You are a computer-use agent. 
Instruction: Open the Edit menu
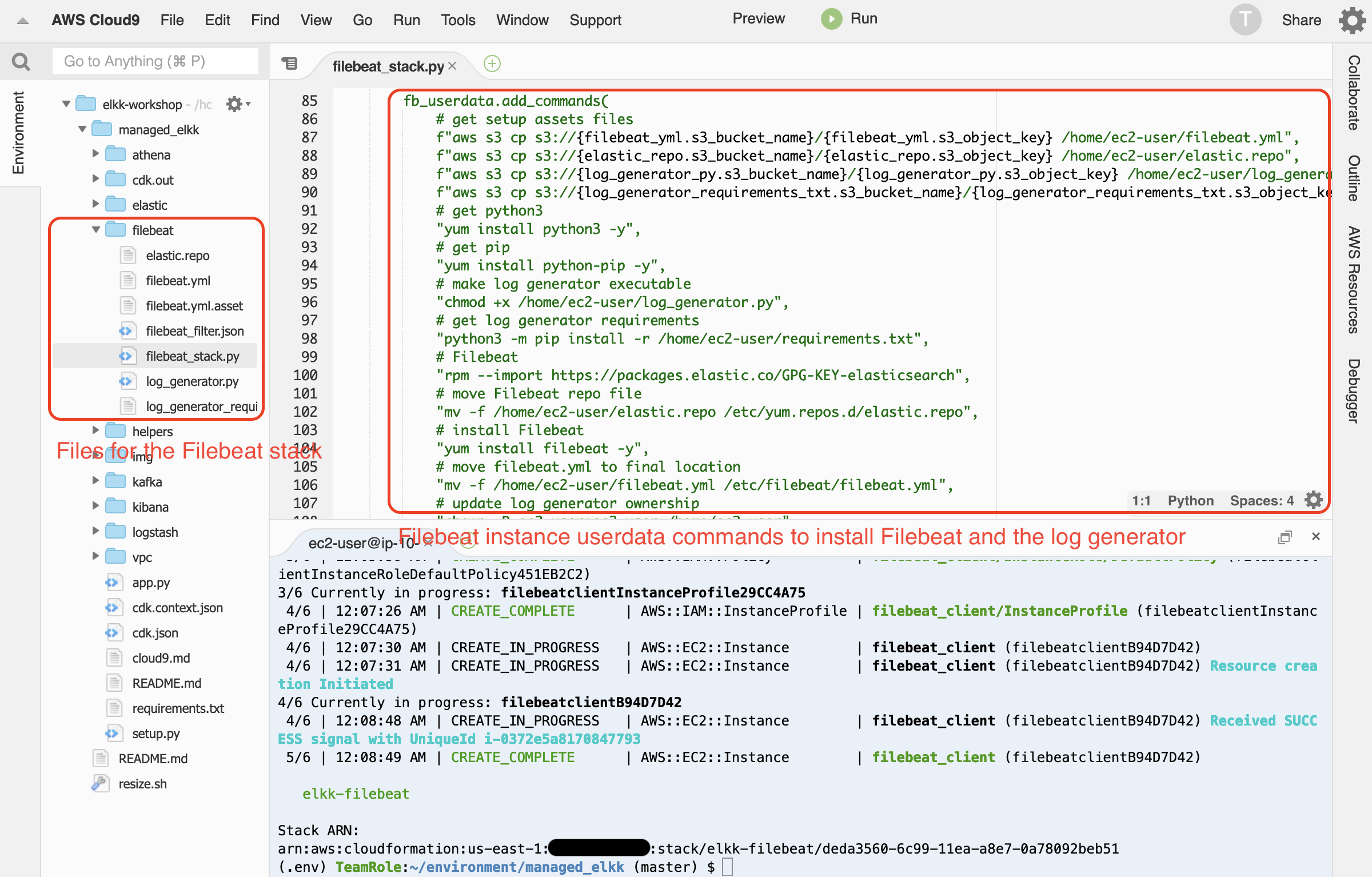(x=217, y=20)
